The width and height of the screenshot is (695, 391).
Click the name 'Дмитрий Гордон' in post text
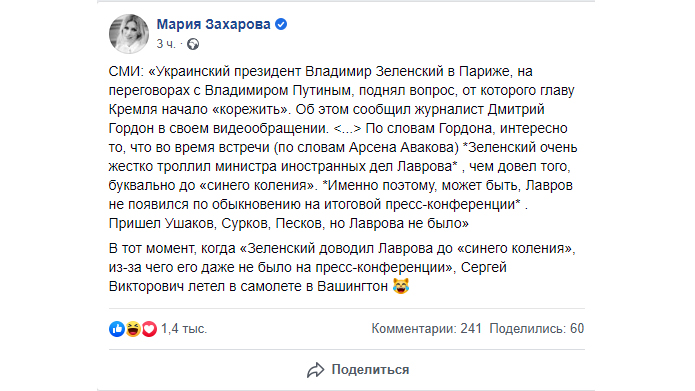coord(516,109)
